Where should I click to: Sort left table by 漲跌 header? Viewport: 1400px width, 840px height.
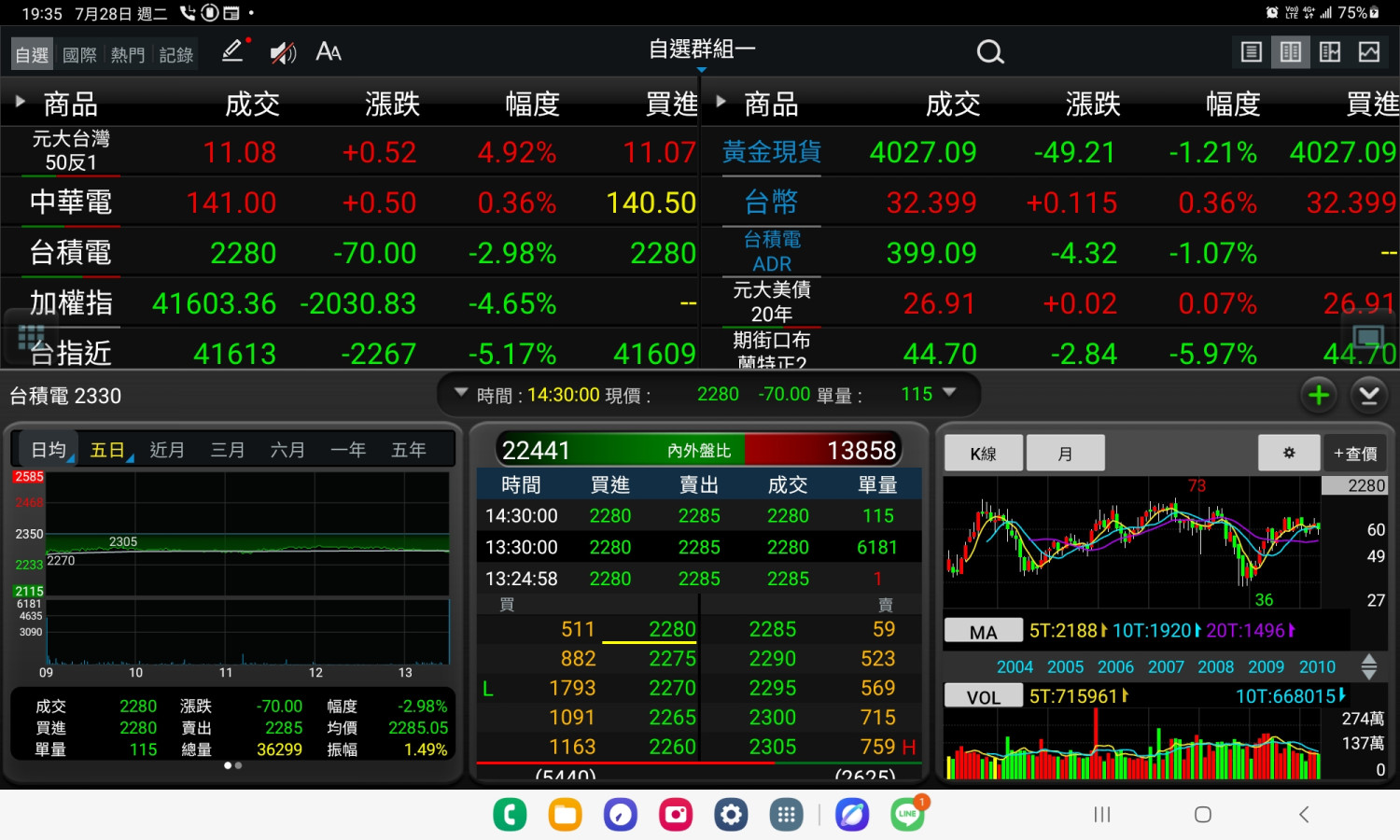[392, 104]
